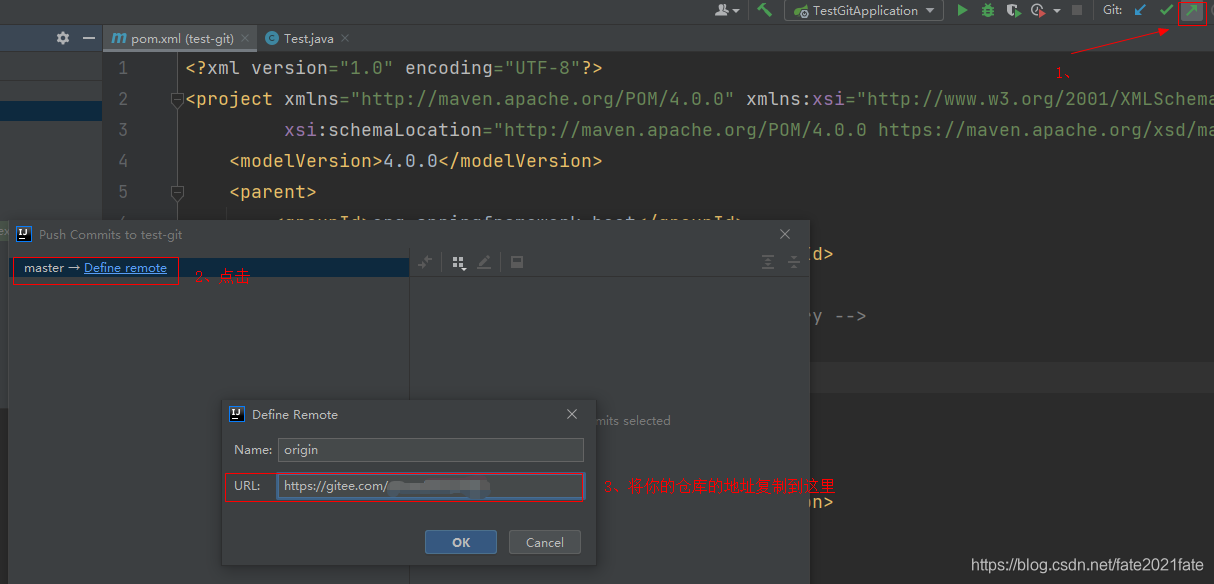Collapse the parent tag fold marker on line 5
The image size is (1214, 584).
click(x=177, y=192)
